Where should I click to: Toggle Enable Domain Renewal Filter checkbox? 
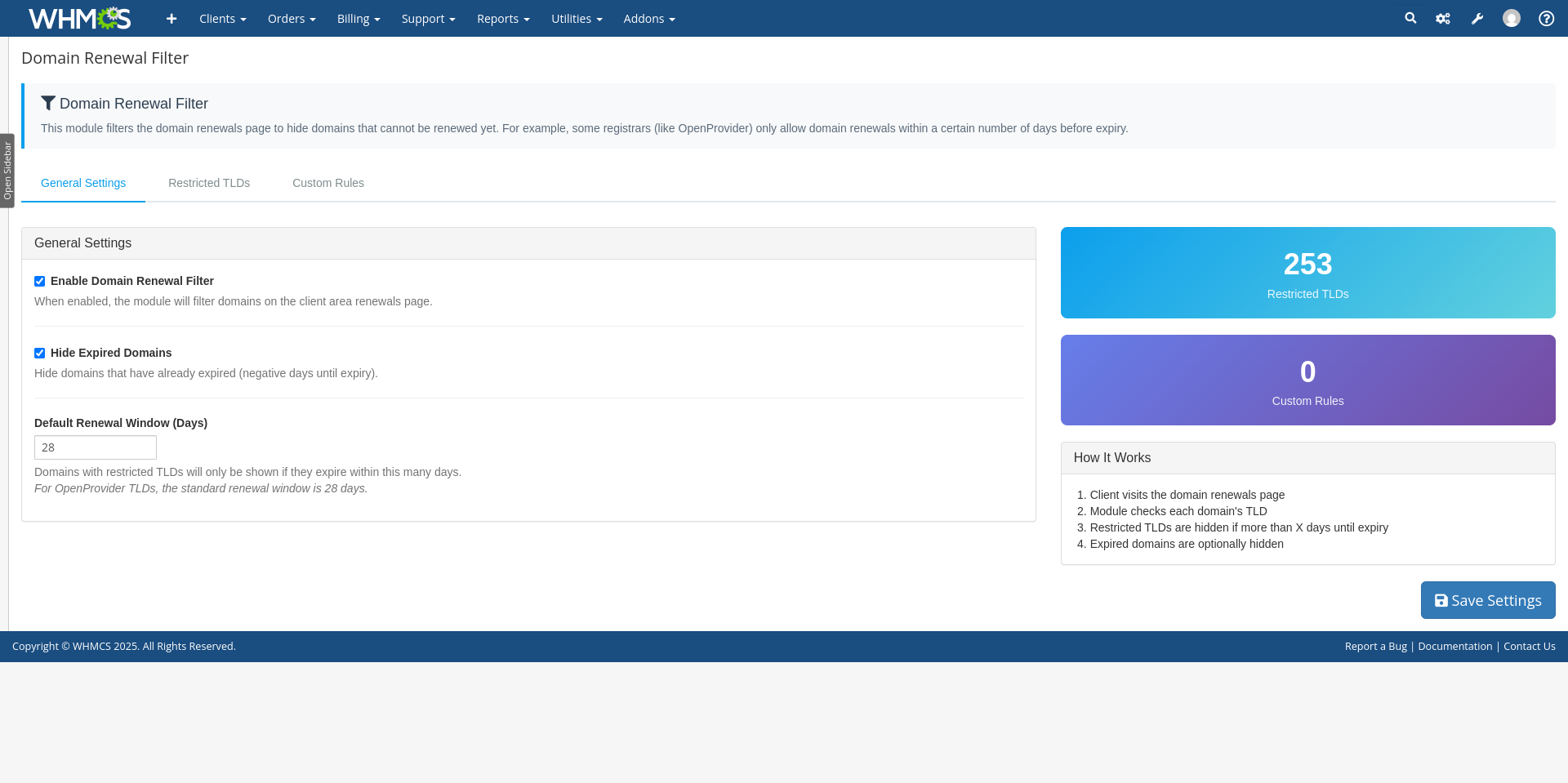(x=39, y=282)
